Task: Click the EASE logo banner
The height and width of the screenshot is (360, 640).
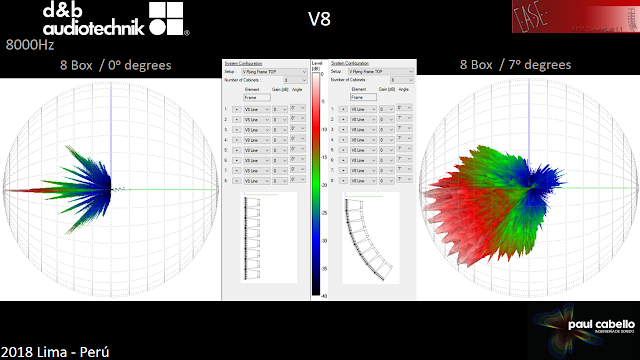Action: coord(576,16)
